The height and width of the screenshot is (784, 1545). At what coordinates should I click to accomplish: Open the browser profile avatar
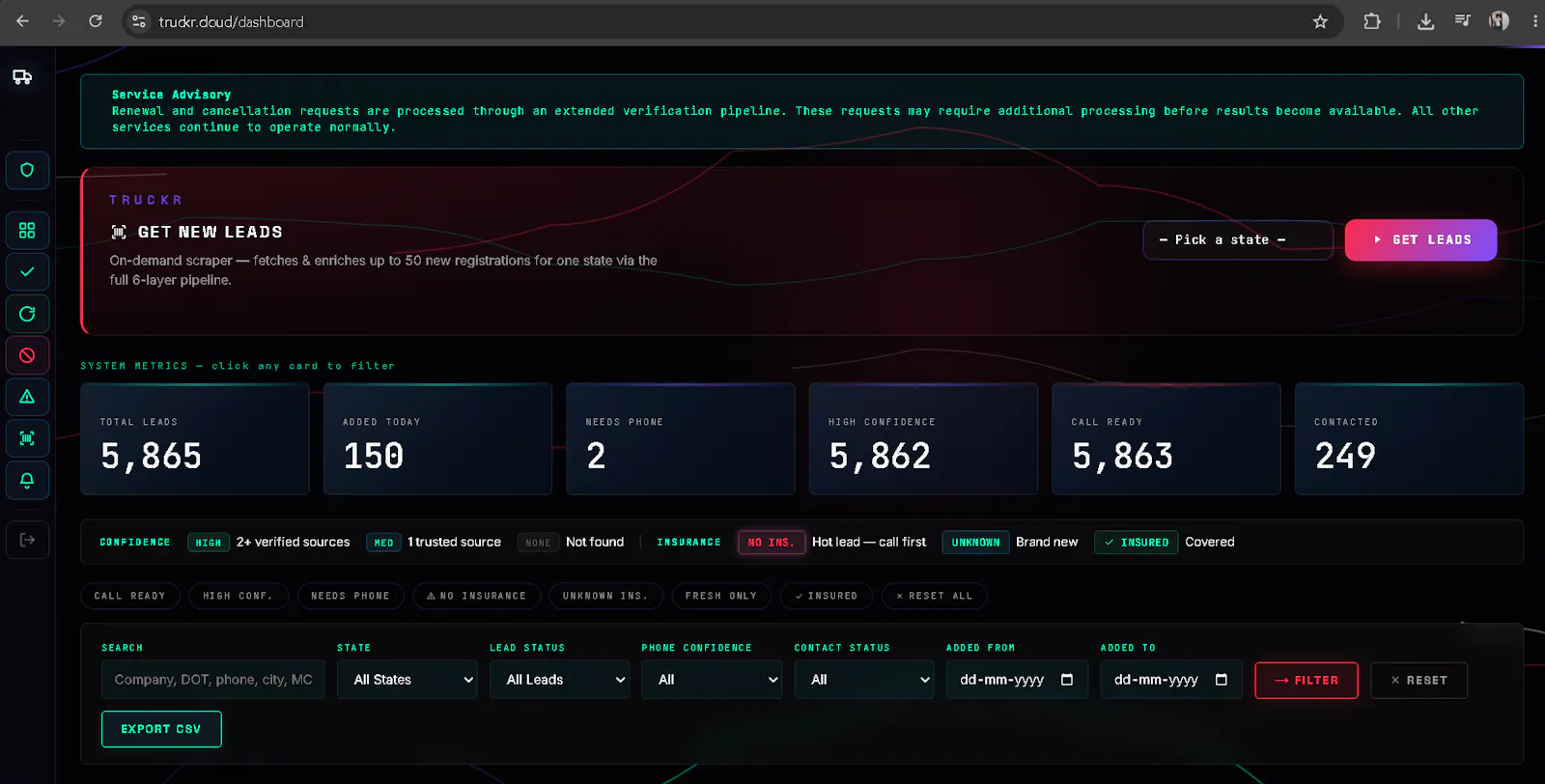(x=1499, y=21)
